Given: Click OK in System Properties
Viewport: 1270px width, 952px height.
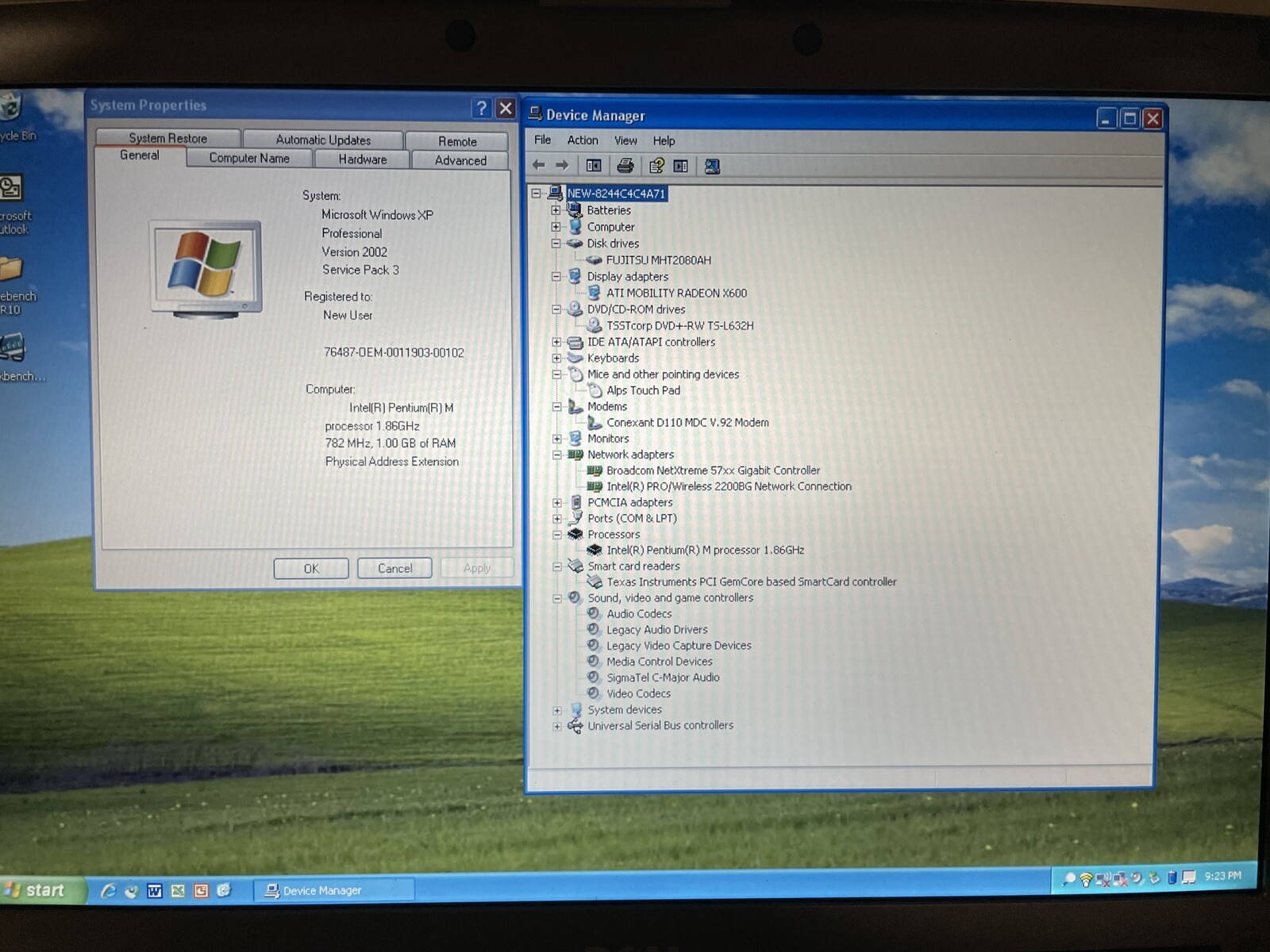Looking at the screenshot, I should tap(311, 568).
